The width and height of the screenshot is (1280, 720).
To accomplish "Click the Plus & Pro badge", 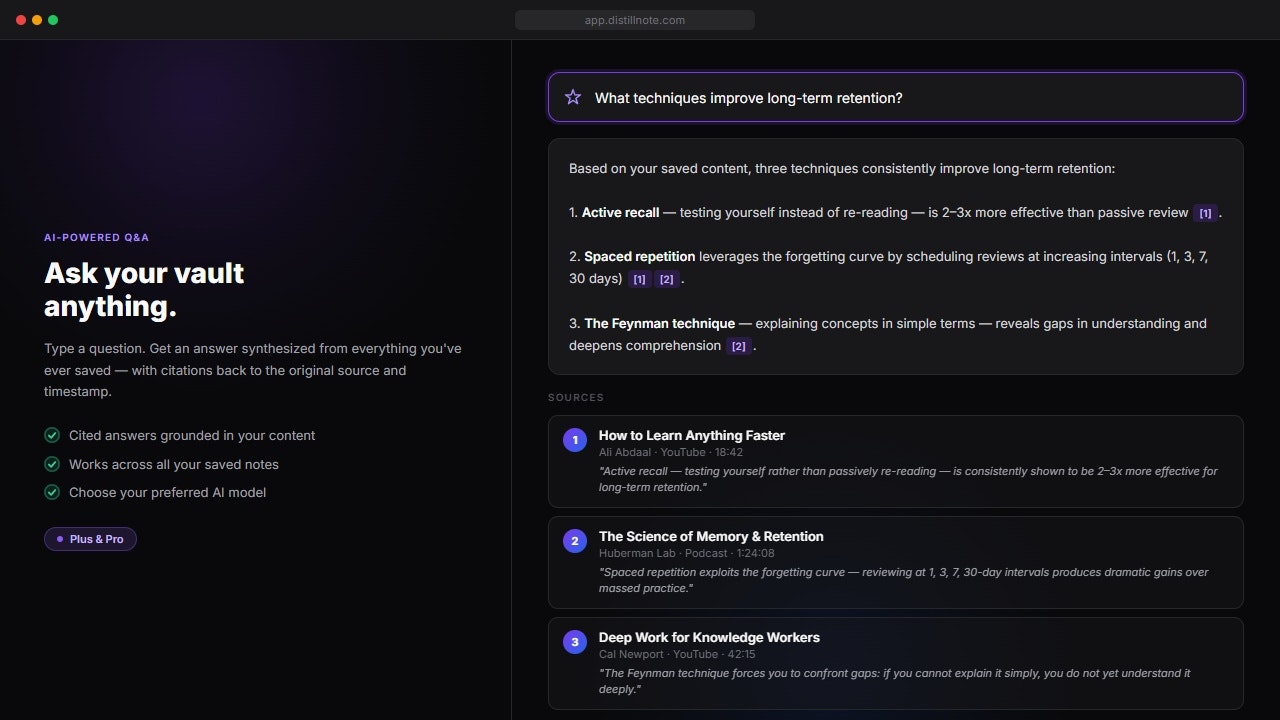I will pyautogui.click(x=90, y=539).
